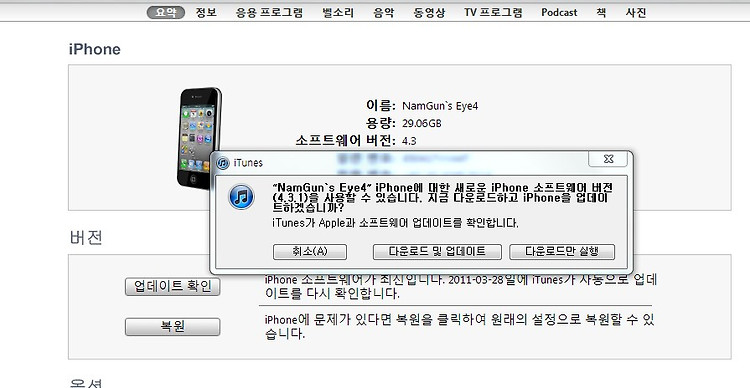Screen dimensions: 750x388
Task: Click the iTunes가 Apple과 소프트웨어 업데이트 message
Action: click(395, 223)
